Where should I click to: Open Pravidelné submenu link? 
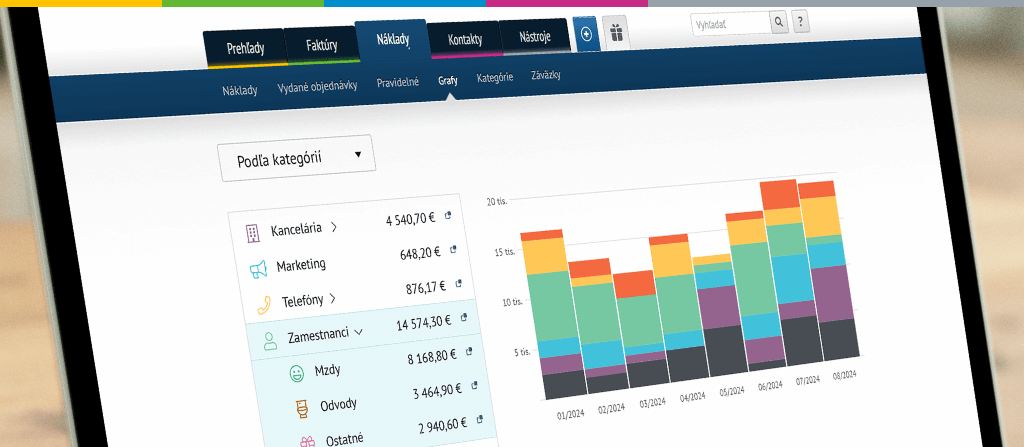[398, 83]
